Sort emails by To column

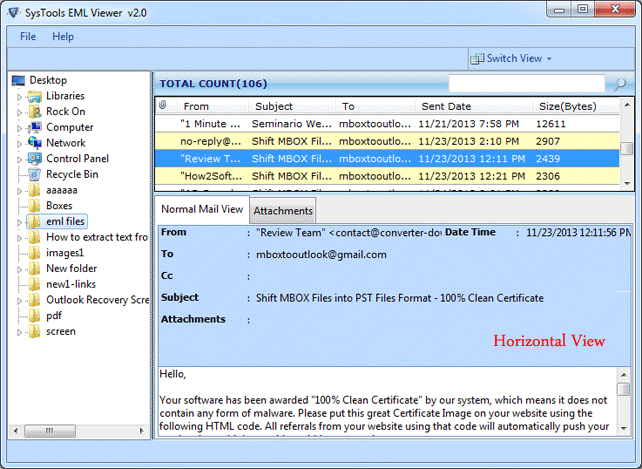coord(375,106)
